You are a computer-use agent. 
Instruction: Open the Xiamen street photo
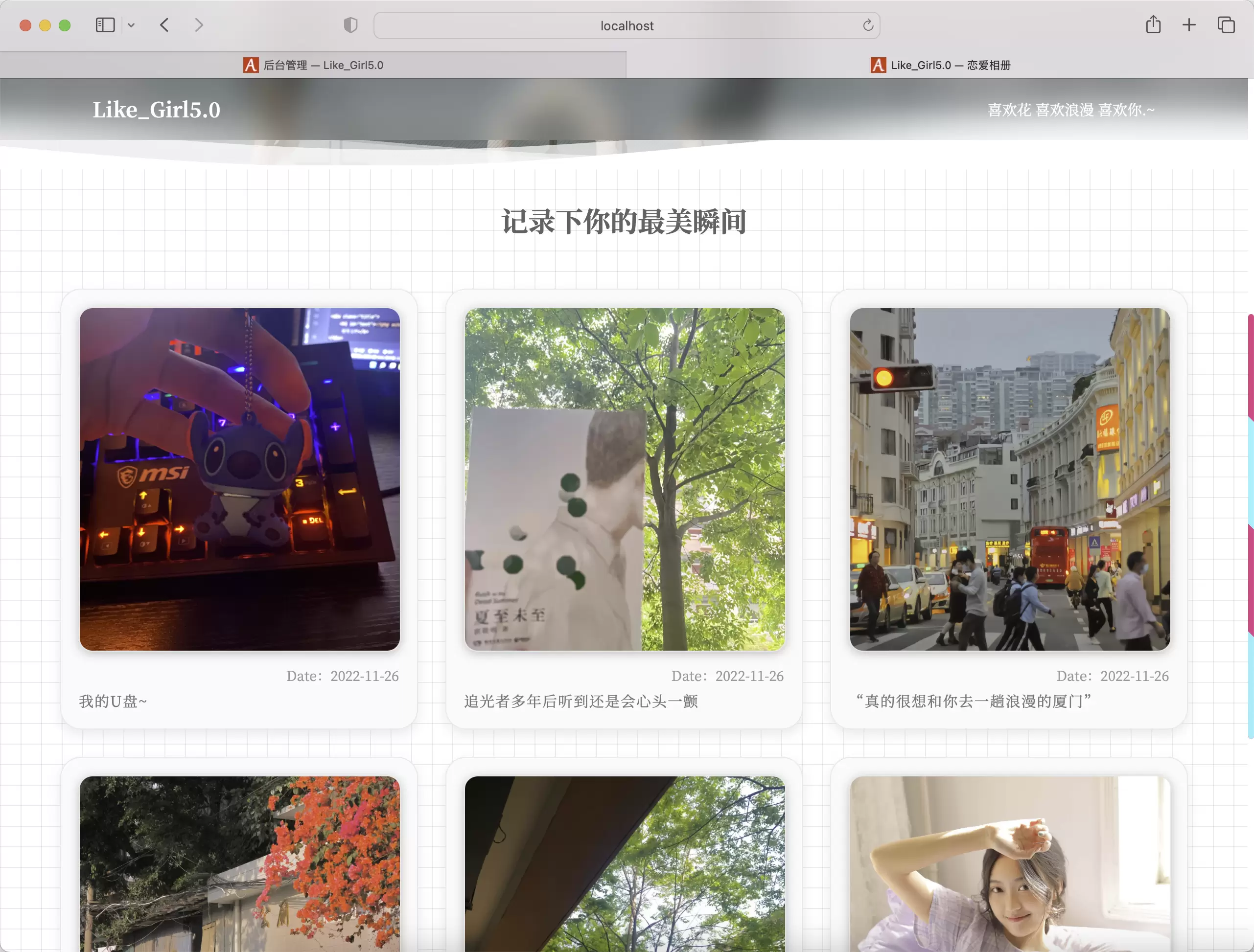pos(1010,479)
